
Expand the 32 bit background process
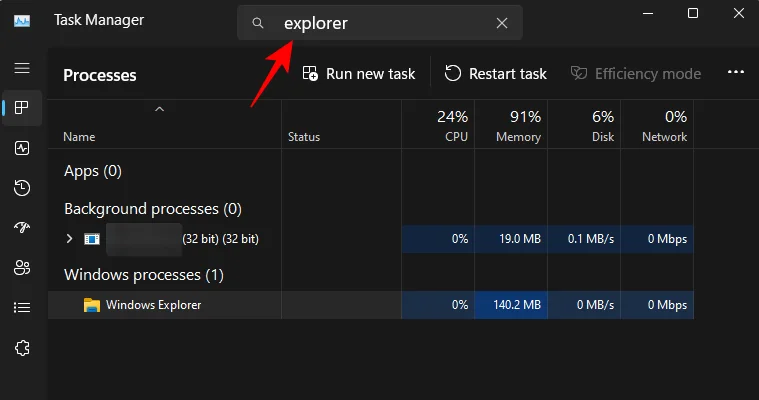coord(69,238)
